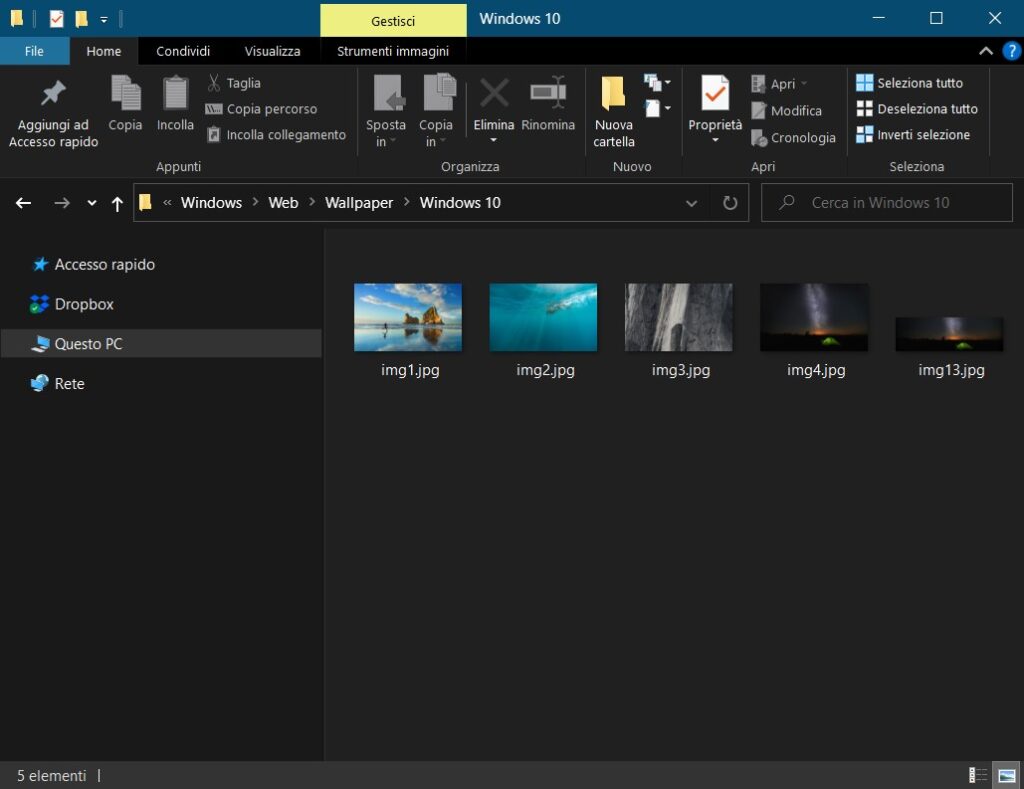Open the Condividi ribbon tab

coord(183,51)
